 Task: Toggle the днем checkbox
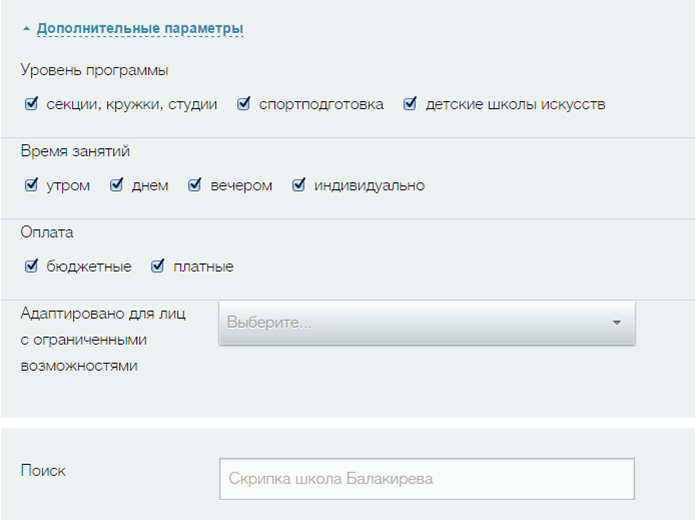pos(116,185)
